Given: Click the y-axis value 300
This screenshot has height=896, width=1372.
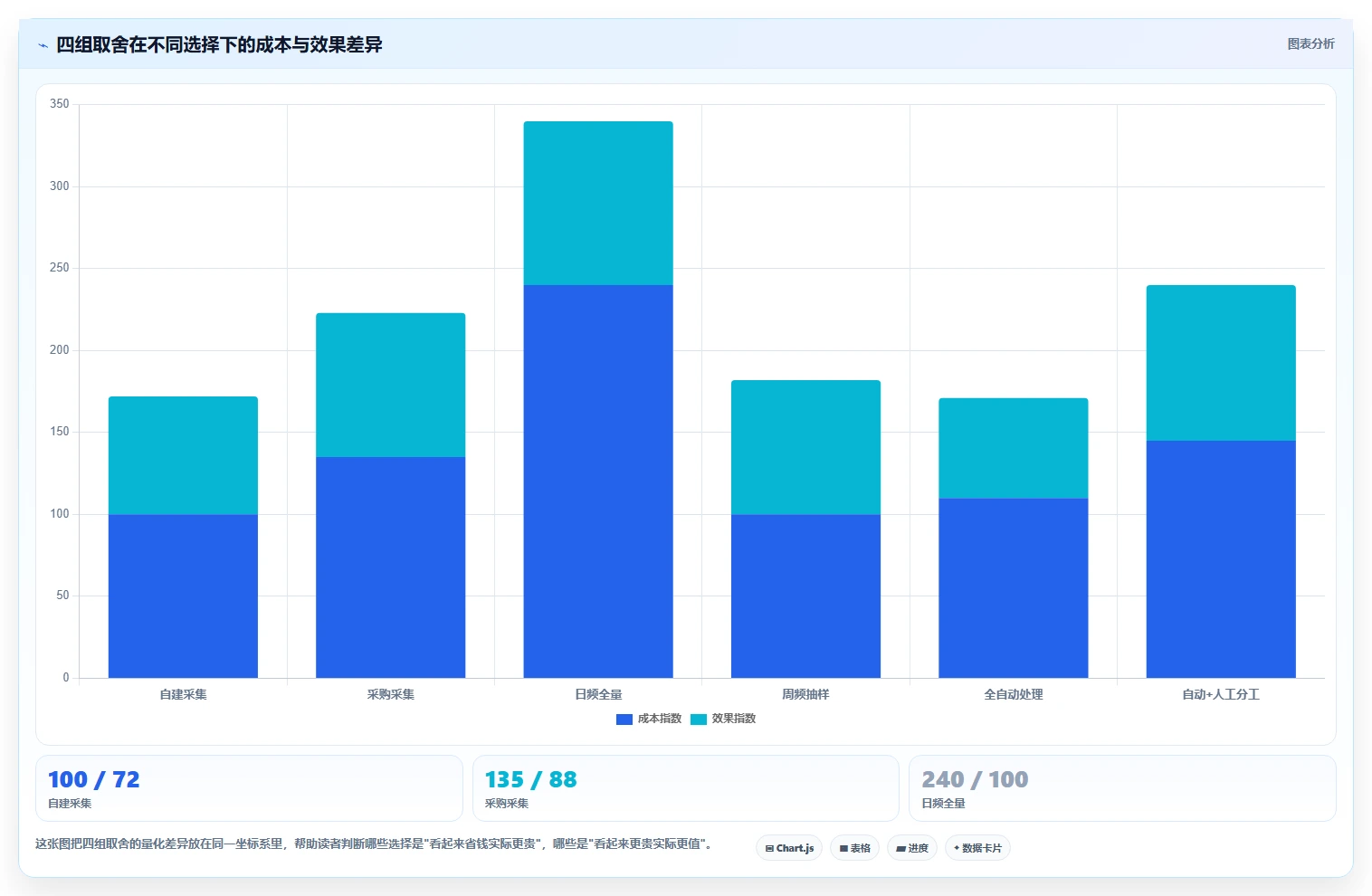Looking at the screenshot, I should point(59,186).
